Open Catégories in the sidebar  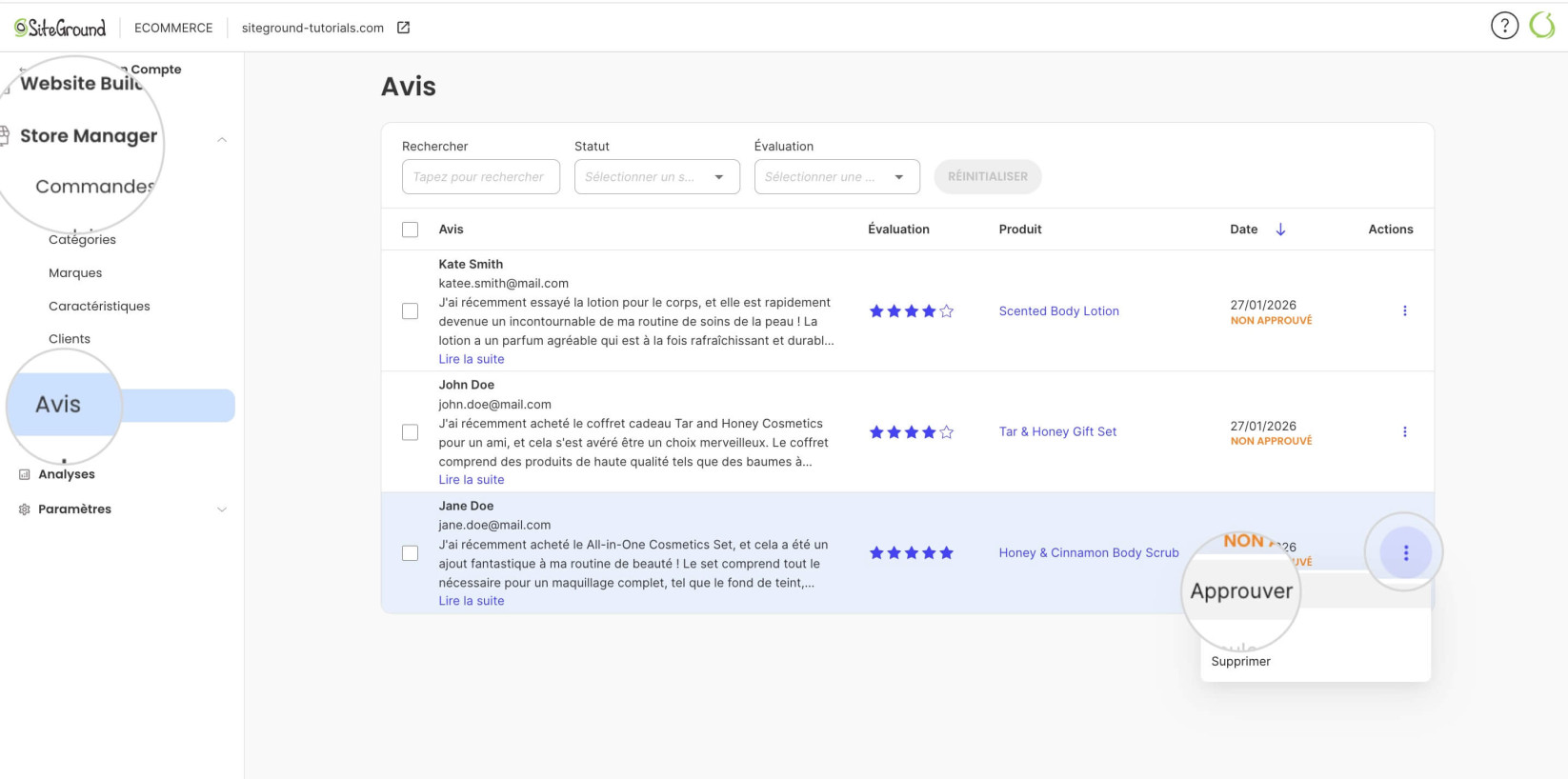click(82, 240)
